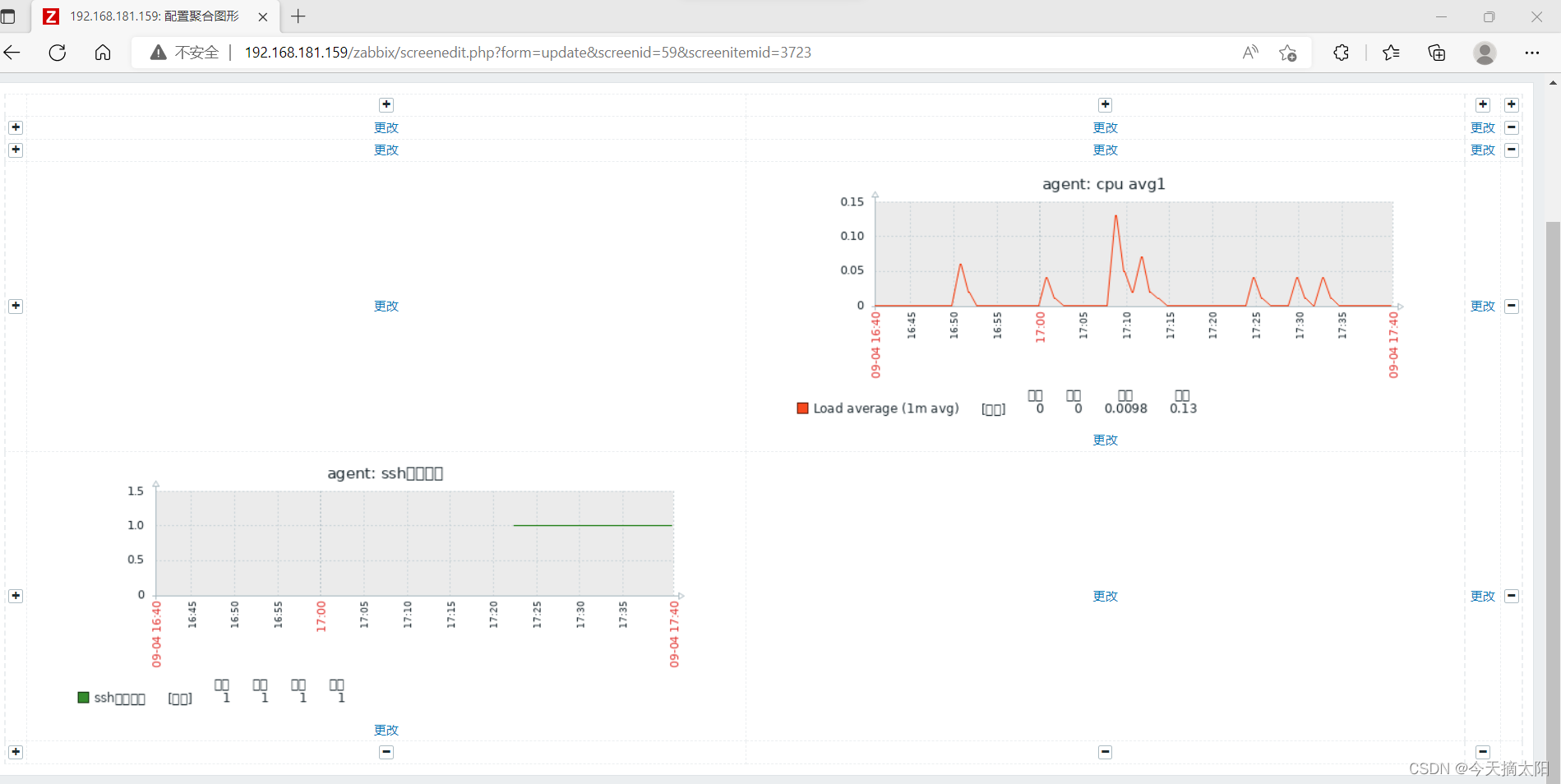Add a column above the narrow third column

[x=1483, y=104]
